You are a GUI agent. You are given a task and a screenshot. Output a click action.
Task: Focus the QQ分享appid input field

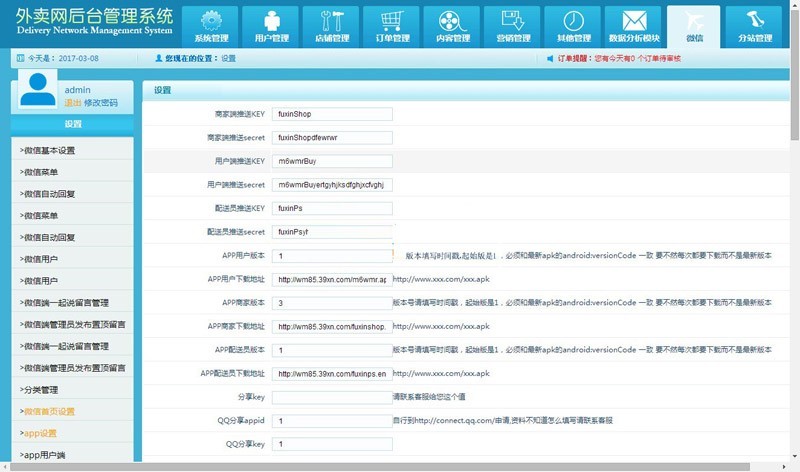coord(332,420)
